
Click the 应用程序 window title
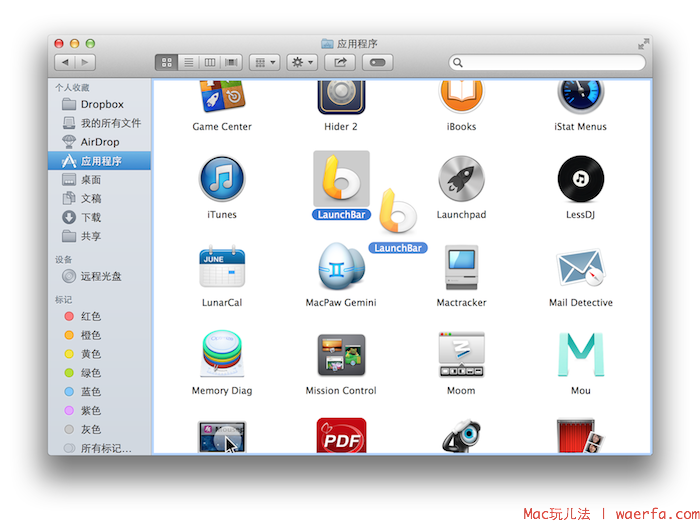357,44
